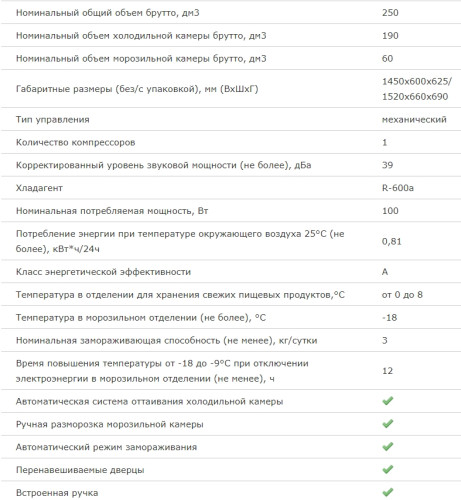Image resolution: width=461 pixels, height=500 pixels.
Task: Click the Тип управления row label
Action: 53,119
